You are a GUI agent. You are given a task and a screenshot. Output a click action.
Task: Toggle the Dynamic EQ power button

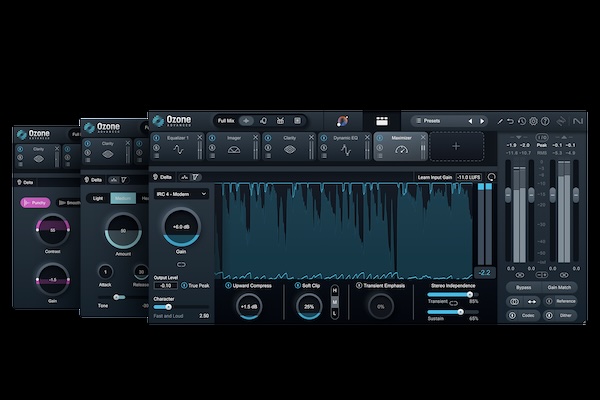pos(324,138)
